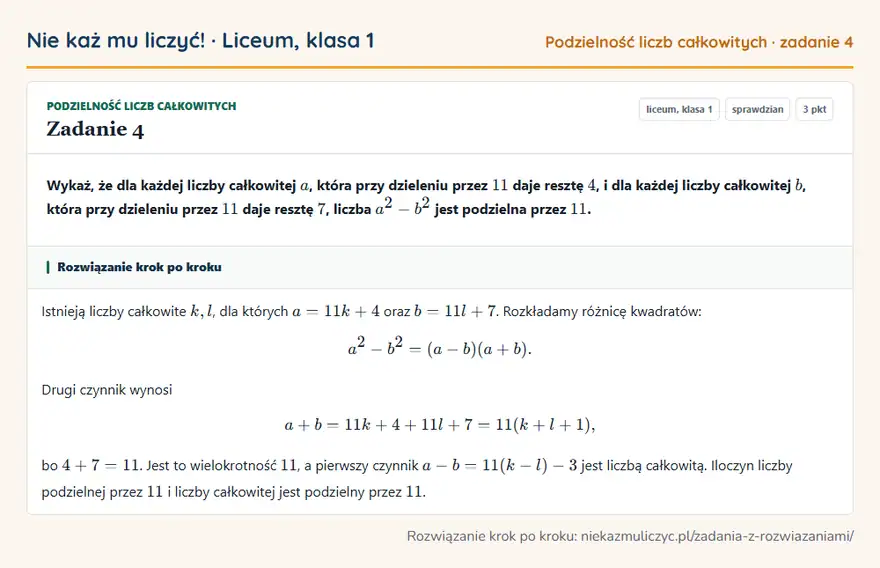
Task: Click the '3 pkt' points badge
Action: tap(814, 109)
